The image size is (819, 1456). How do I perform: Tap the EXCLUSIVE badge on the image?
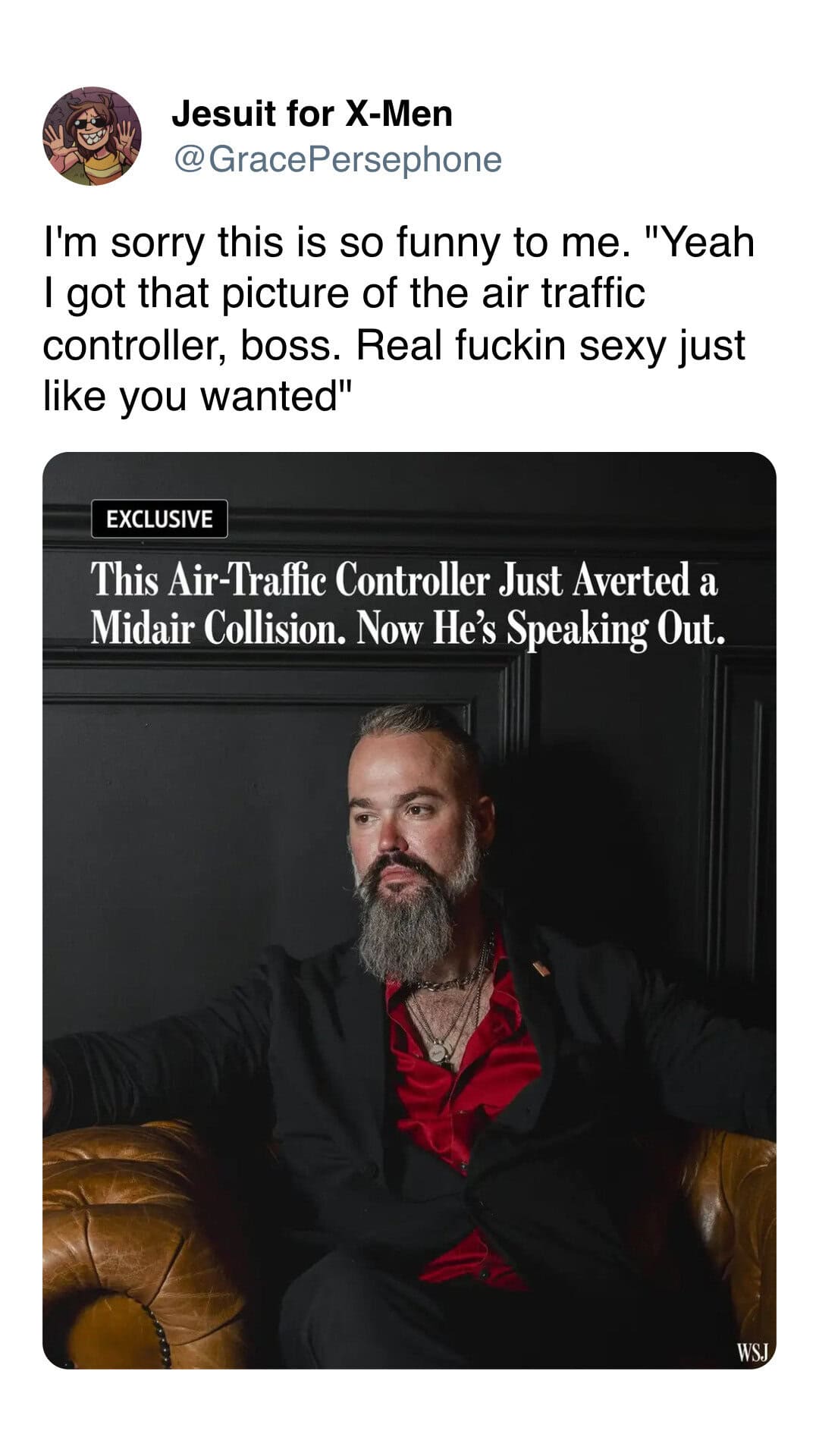tap(159, 519)
